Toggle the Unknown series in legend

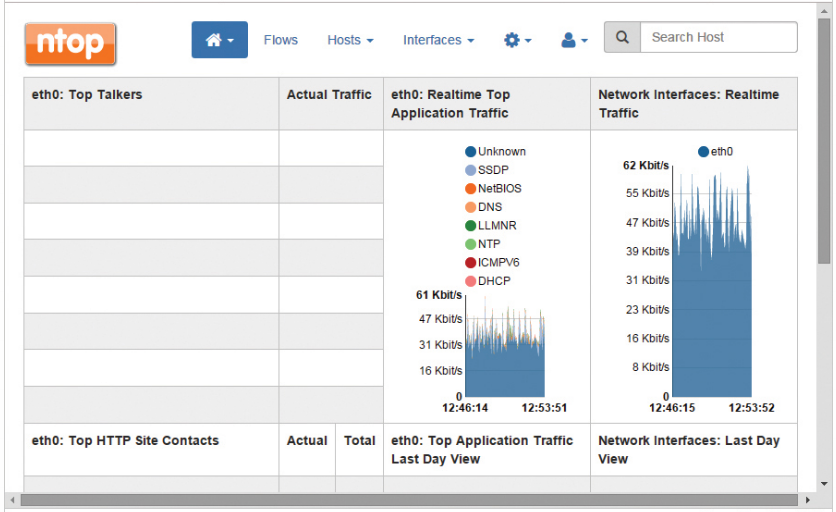pos(494,152)
